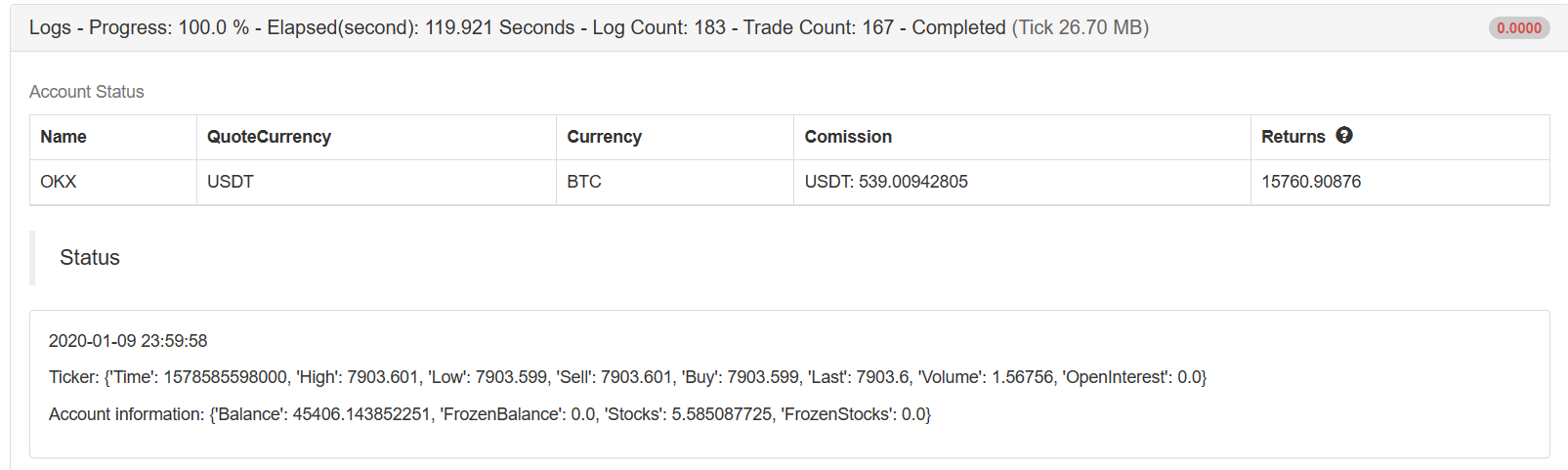Click the 2020-01-09 23:59:58 timestamp

(x=128, y=341)
